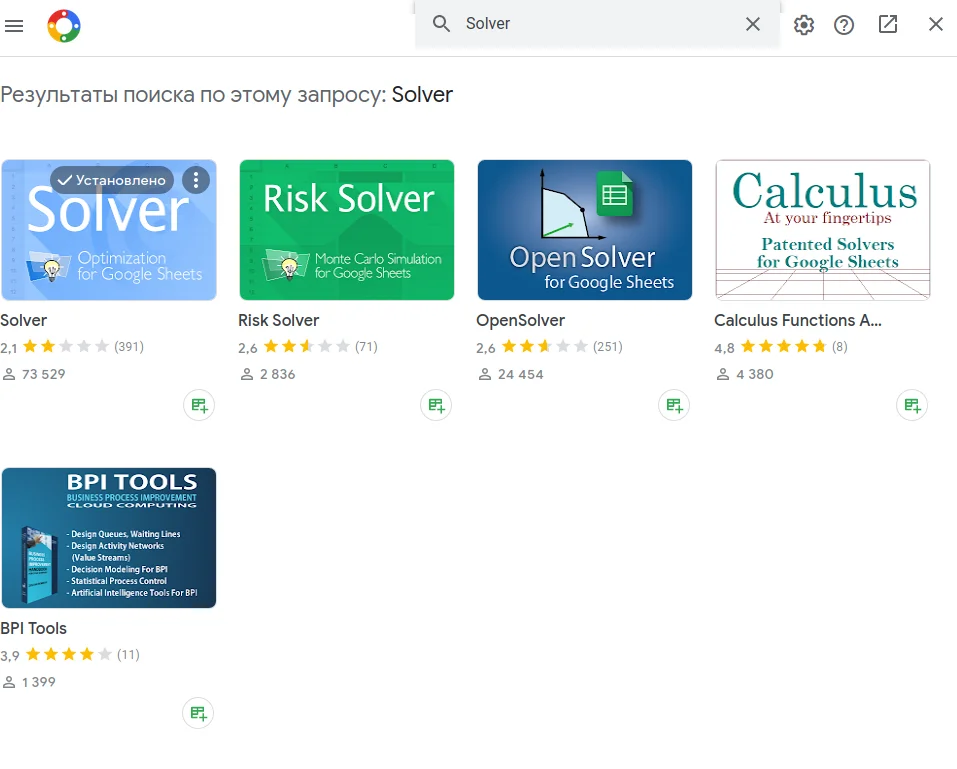Click the search results heading text
The height and width of the screenshot is (769, 957).
(x=226, y=95)
